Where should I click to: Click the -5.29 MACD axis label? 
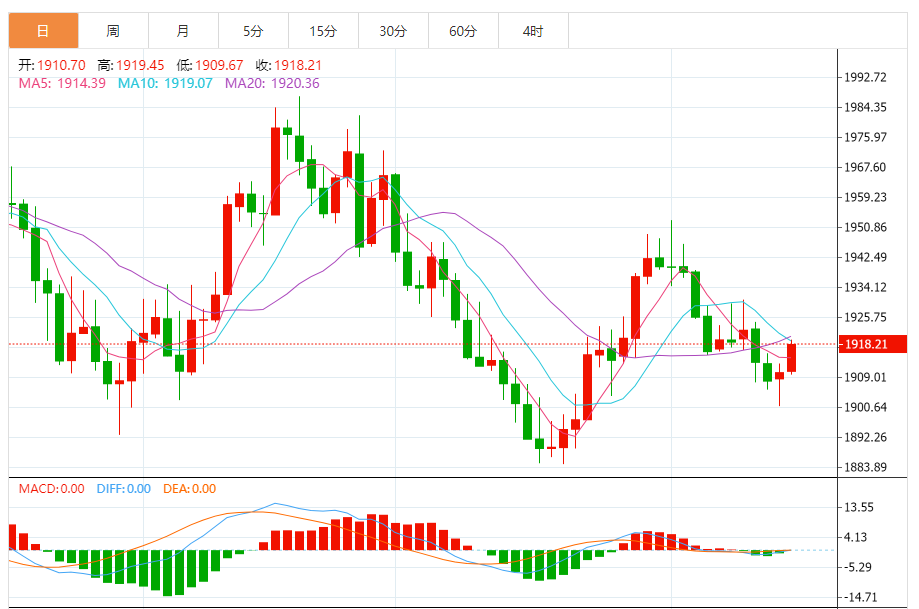pyautogui.click(x=857, y=567)
